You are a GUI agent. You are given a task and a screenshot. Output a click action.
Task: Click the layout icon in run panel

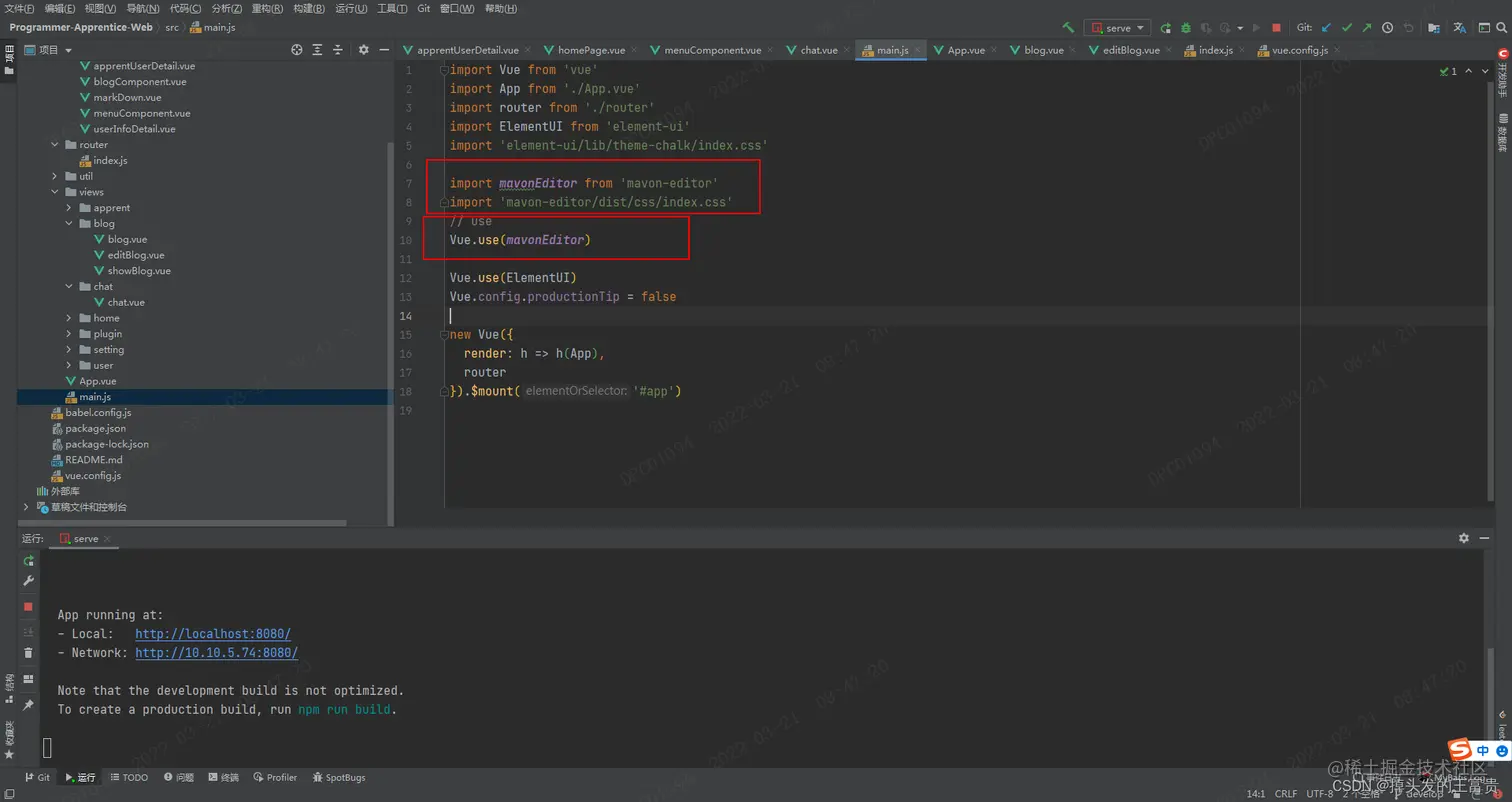[x=29, y=680]
